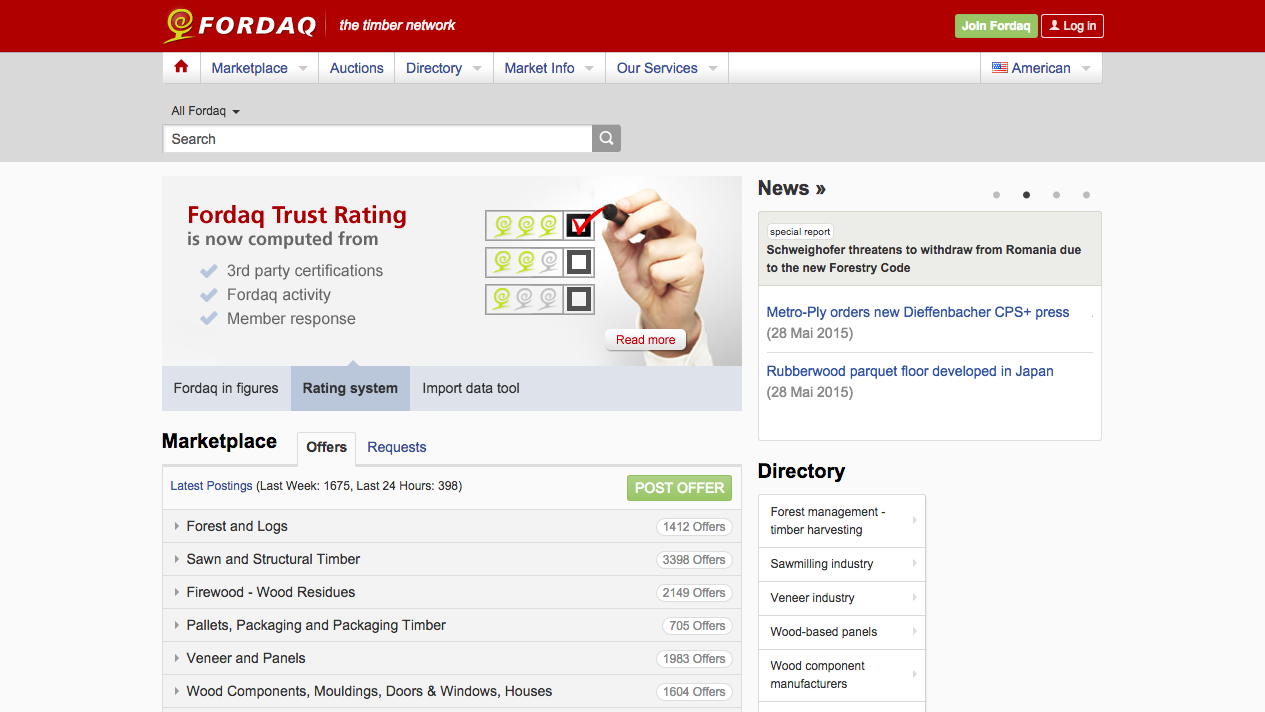Open the Our Services dropdown arrow
1265x712 pixels.
[x=713, y=69]
